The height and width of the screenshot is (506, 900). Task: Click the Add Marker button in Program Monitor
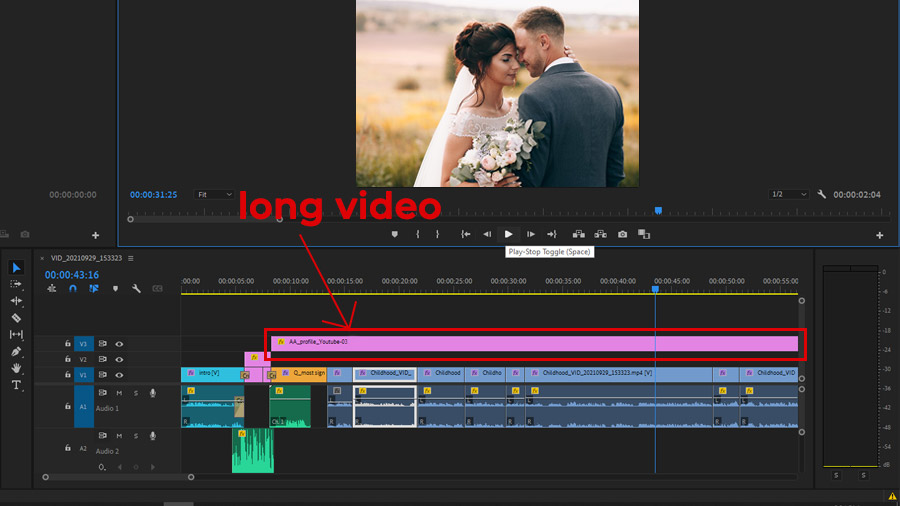click(x=394, y=234)
